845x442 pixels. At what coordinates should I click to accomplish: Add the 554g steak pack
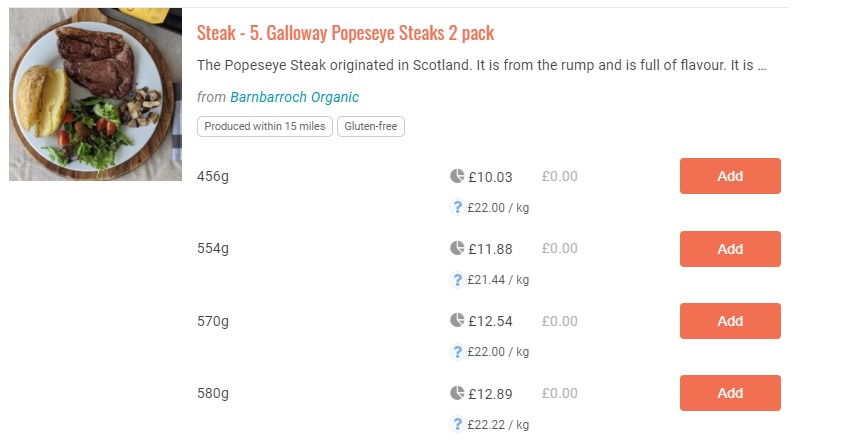730,249
